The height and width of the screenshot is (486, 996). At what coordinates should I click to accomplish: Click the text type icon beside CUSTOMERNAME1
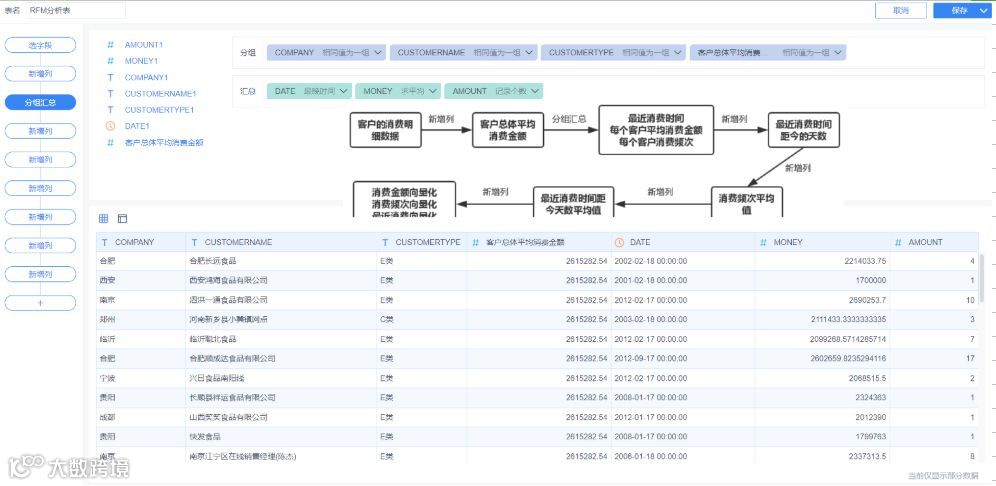pos(111,93)
